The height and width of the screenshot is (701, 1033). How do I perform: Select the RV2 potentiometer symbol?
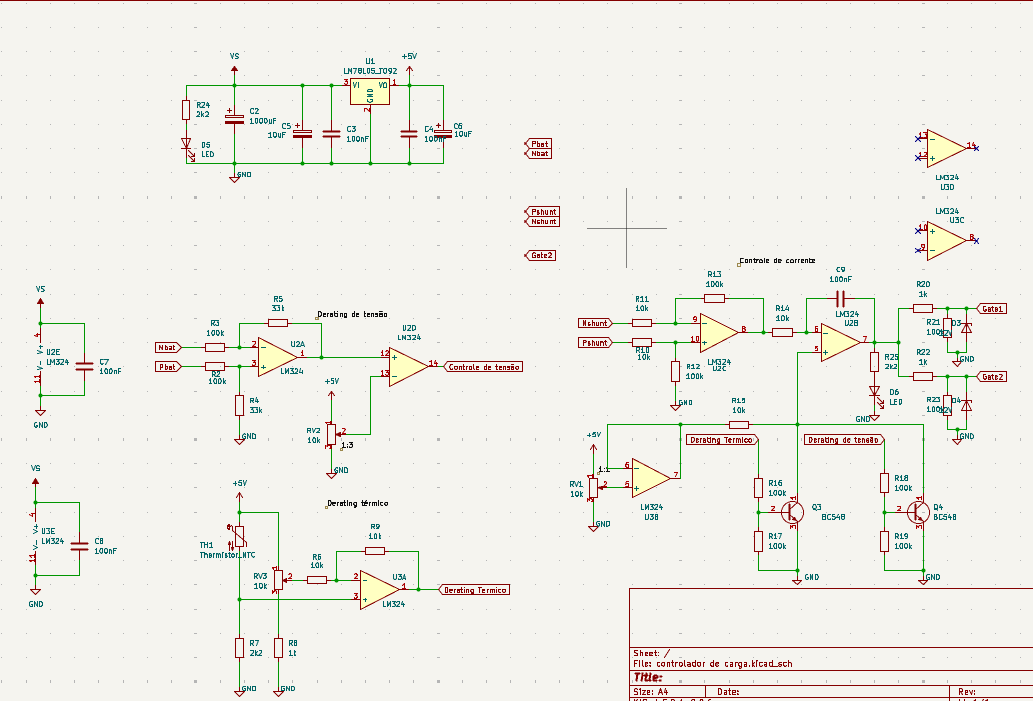pos(332,435)
